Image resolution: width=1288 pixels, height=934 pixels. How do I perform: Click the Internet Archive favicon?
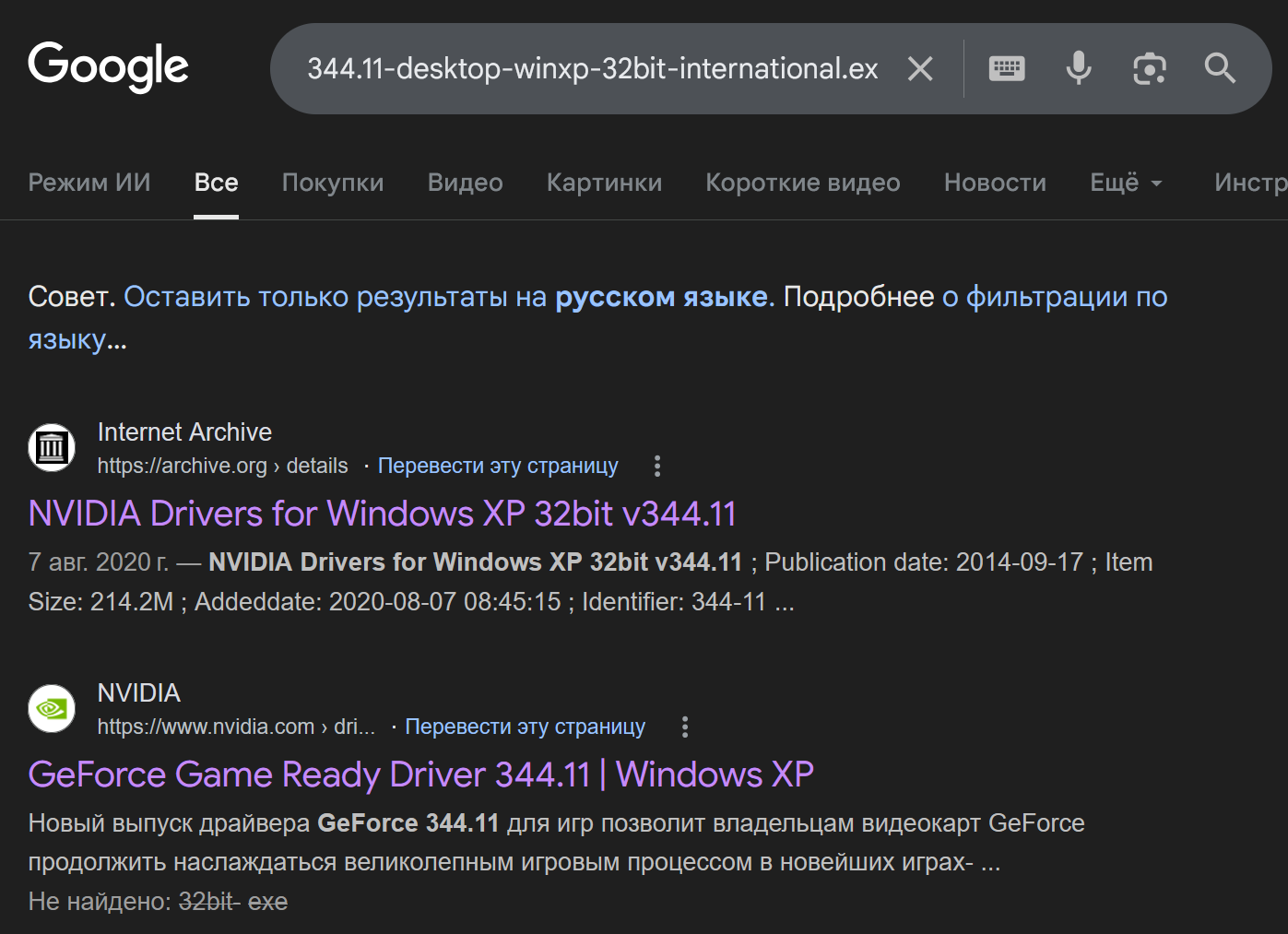(x=52, y=448)
